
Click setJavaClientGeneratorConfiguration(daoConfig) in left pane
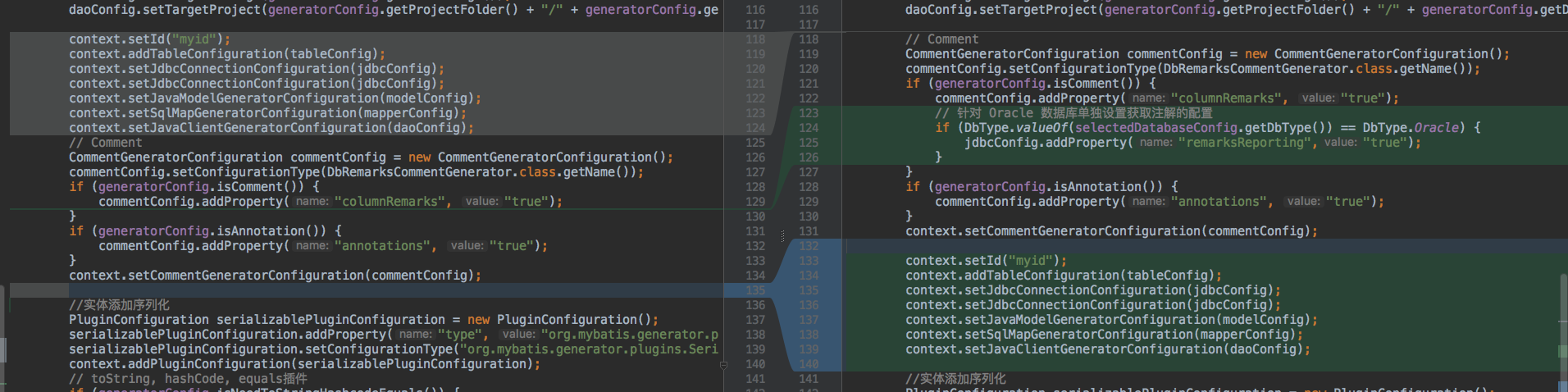(271, 128)
